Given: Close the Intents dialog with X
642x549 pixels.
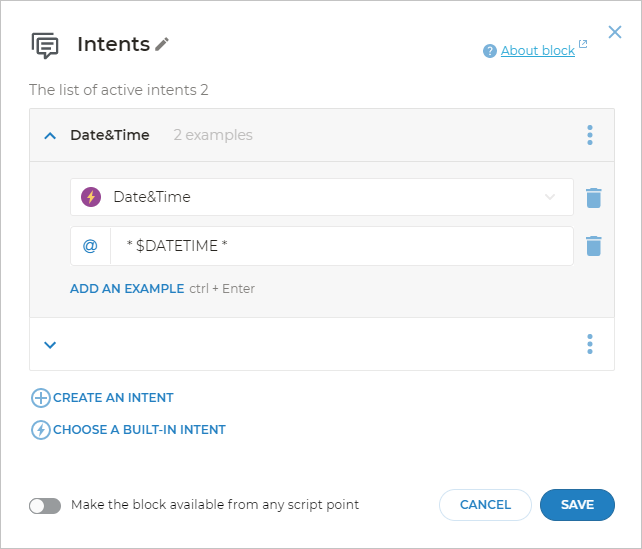Looking at the screenshot, I should pos(615,32).
